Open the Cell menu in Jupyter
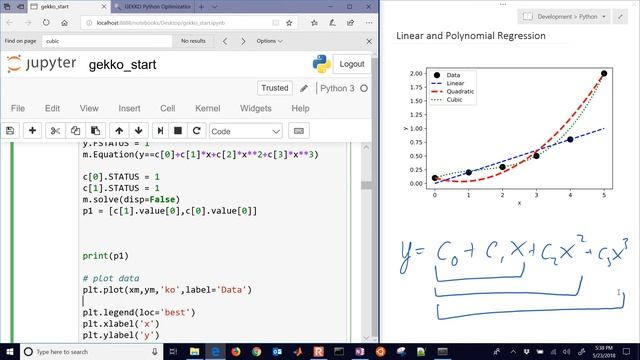The width and height of the screenshot is (640, 360). coord(168,108)
